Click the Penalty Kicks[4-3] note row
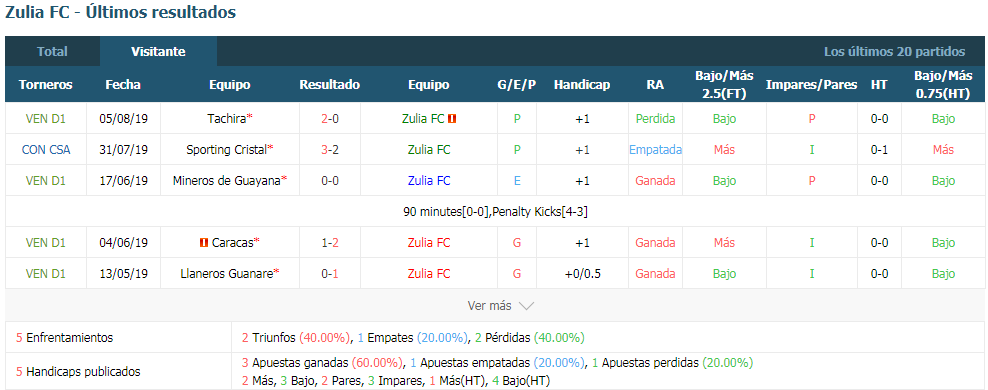The image size is (988, 390). point(494,212)
